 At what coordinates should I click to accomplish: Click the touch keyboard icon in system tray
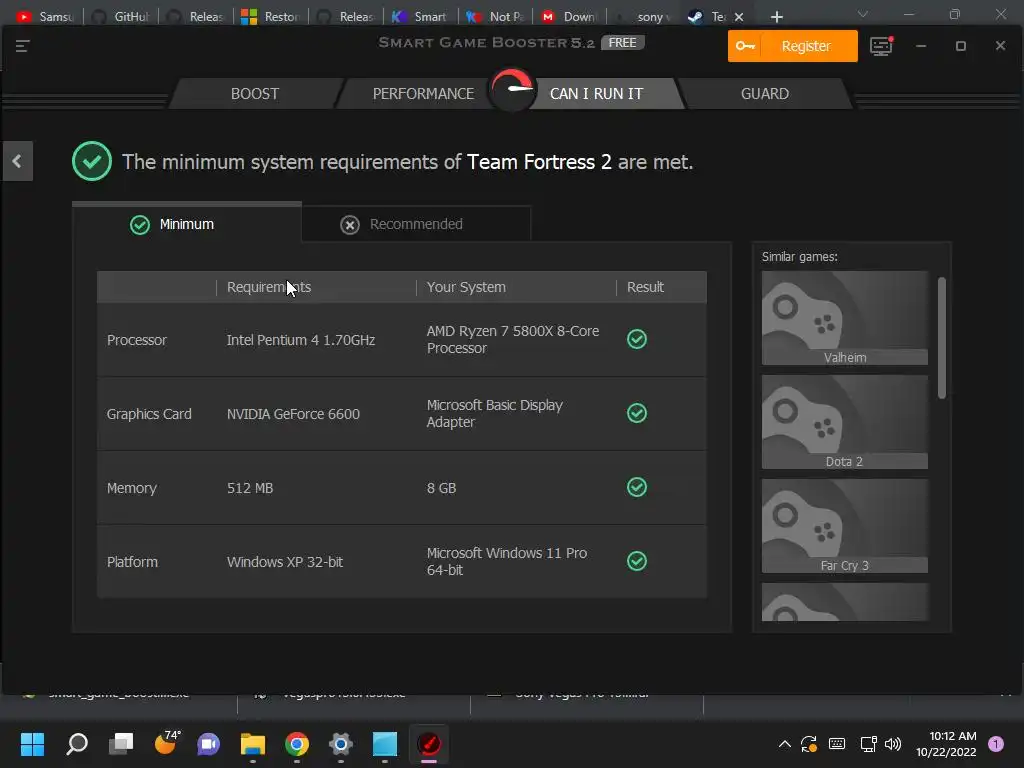click(837, 744)
